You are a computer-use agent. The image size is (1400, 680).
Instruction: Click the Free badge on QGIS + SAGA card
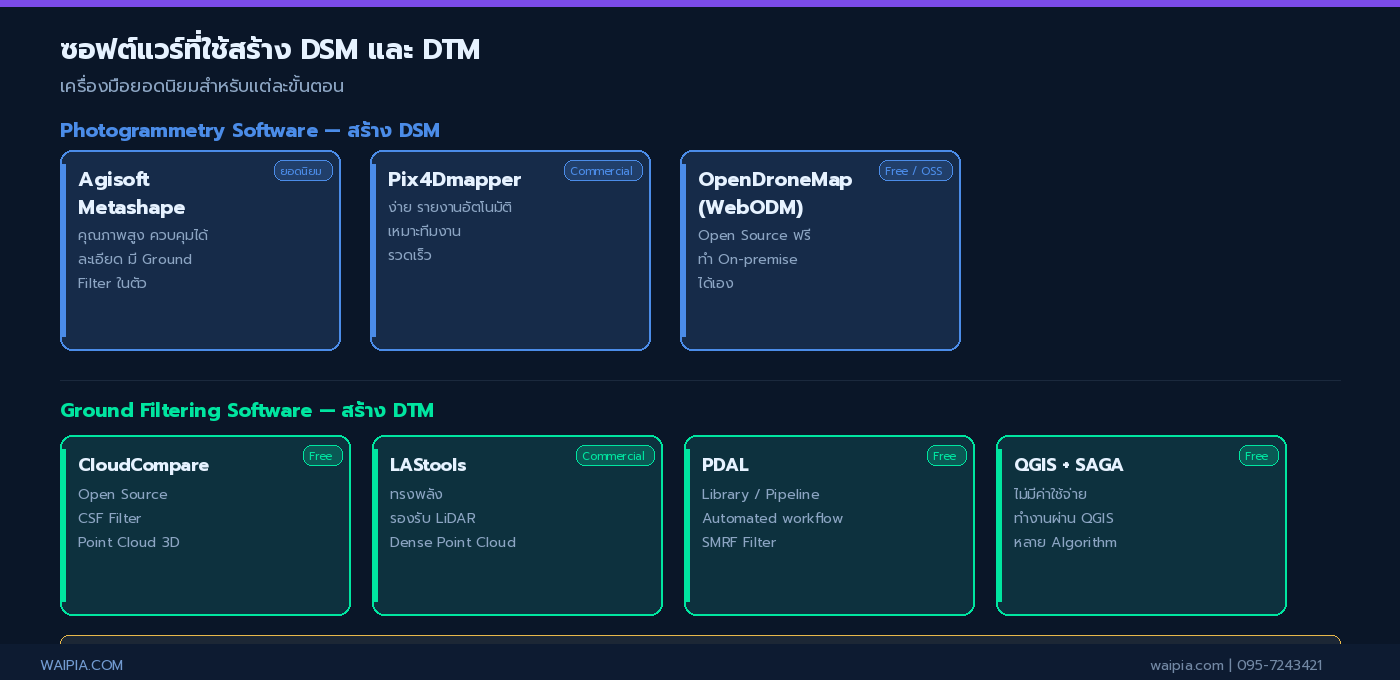pos(1258,456)
